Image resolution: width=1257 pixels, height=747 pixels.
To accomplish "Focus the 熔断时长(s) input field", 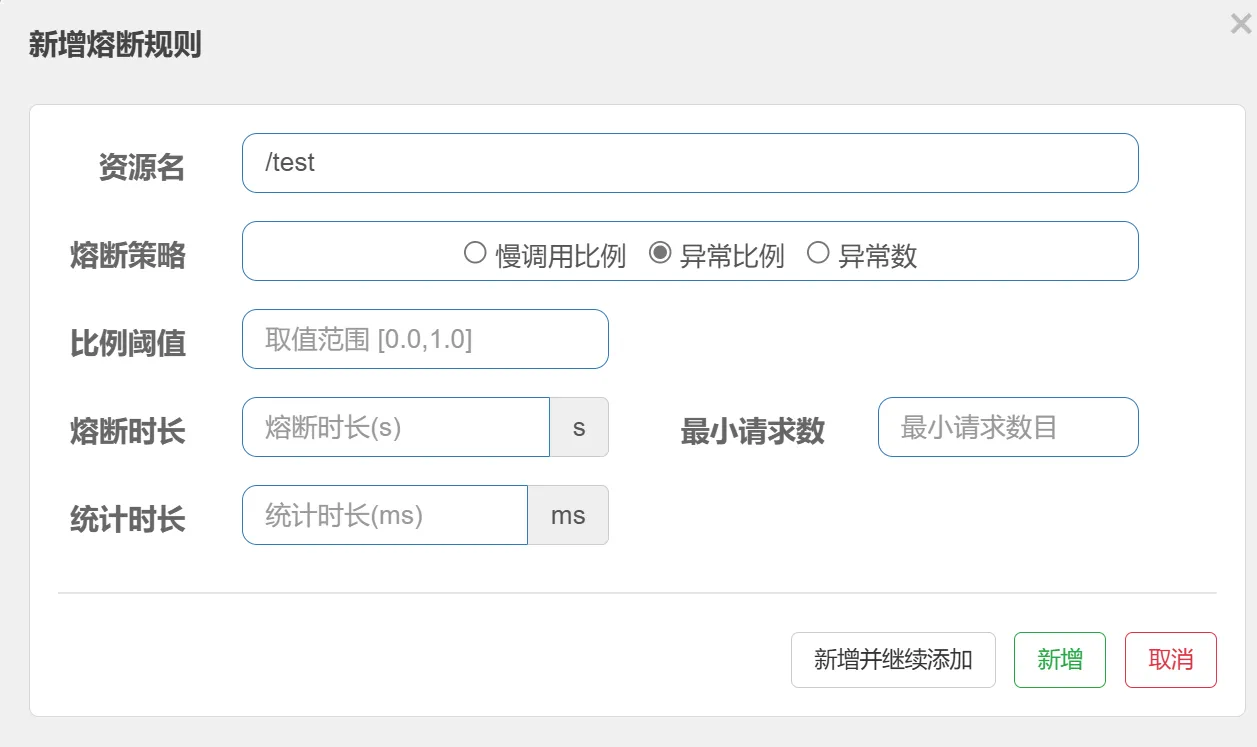I will (x=396, y=427).
